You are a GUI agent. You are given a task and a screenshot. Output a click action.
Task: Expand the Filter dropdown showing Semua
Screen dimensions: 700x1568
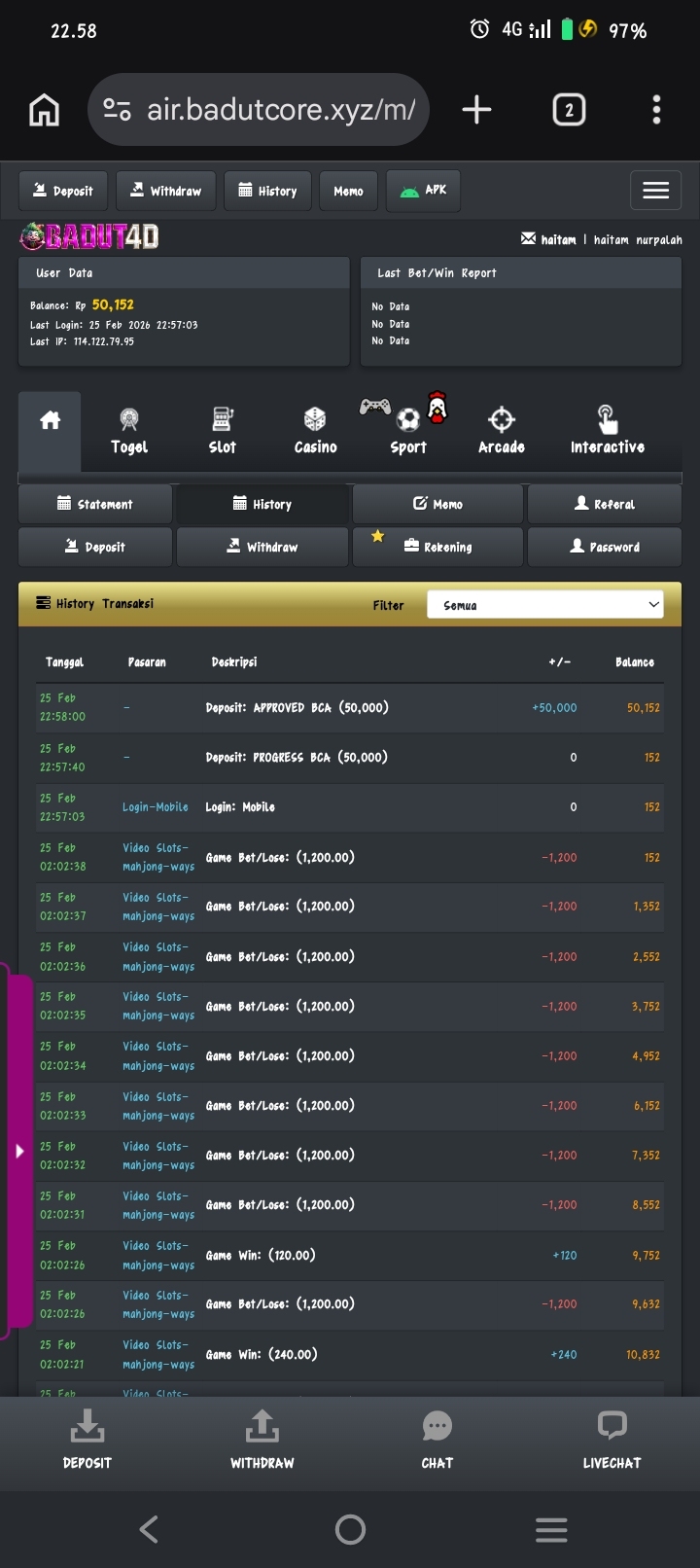pos(545,604)
